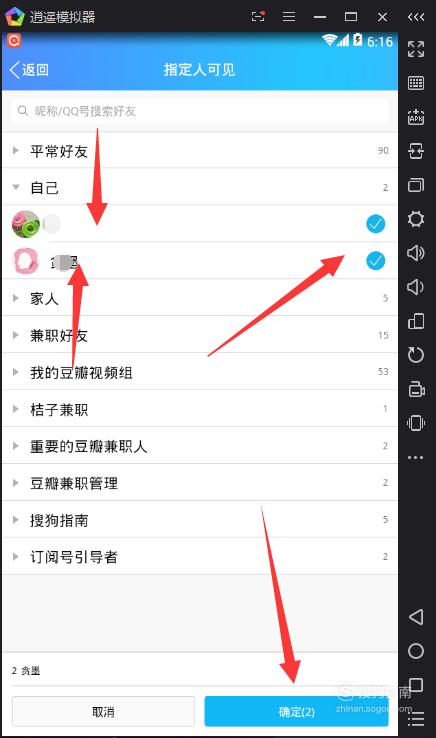The height and width of the screenshot is (738, 436).
Task: Open the three-dots more options in sidebar
Action: [x=416, y=457]
